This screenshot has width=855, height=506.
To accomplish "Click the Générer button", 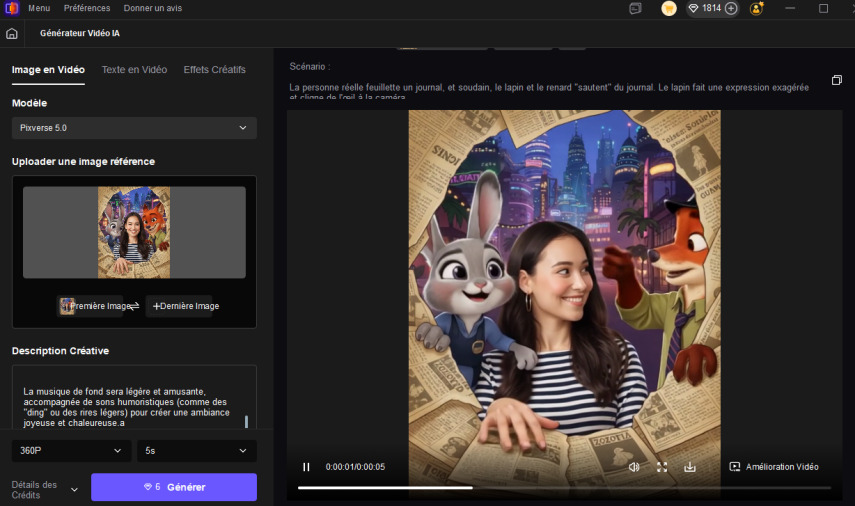I will click(x=174, y=487).
